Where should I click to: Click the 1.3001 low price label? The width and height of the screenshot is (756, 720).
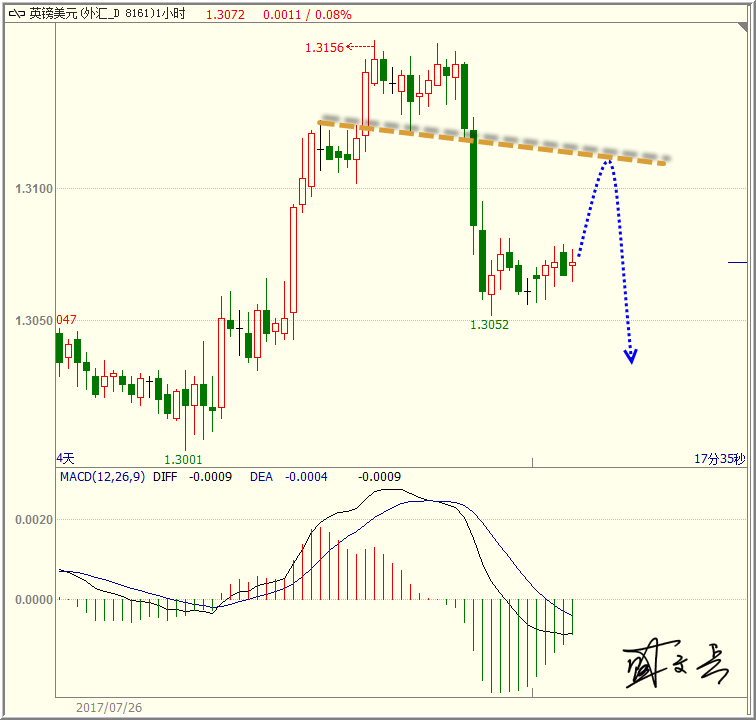(183, 460)
